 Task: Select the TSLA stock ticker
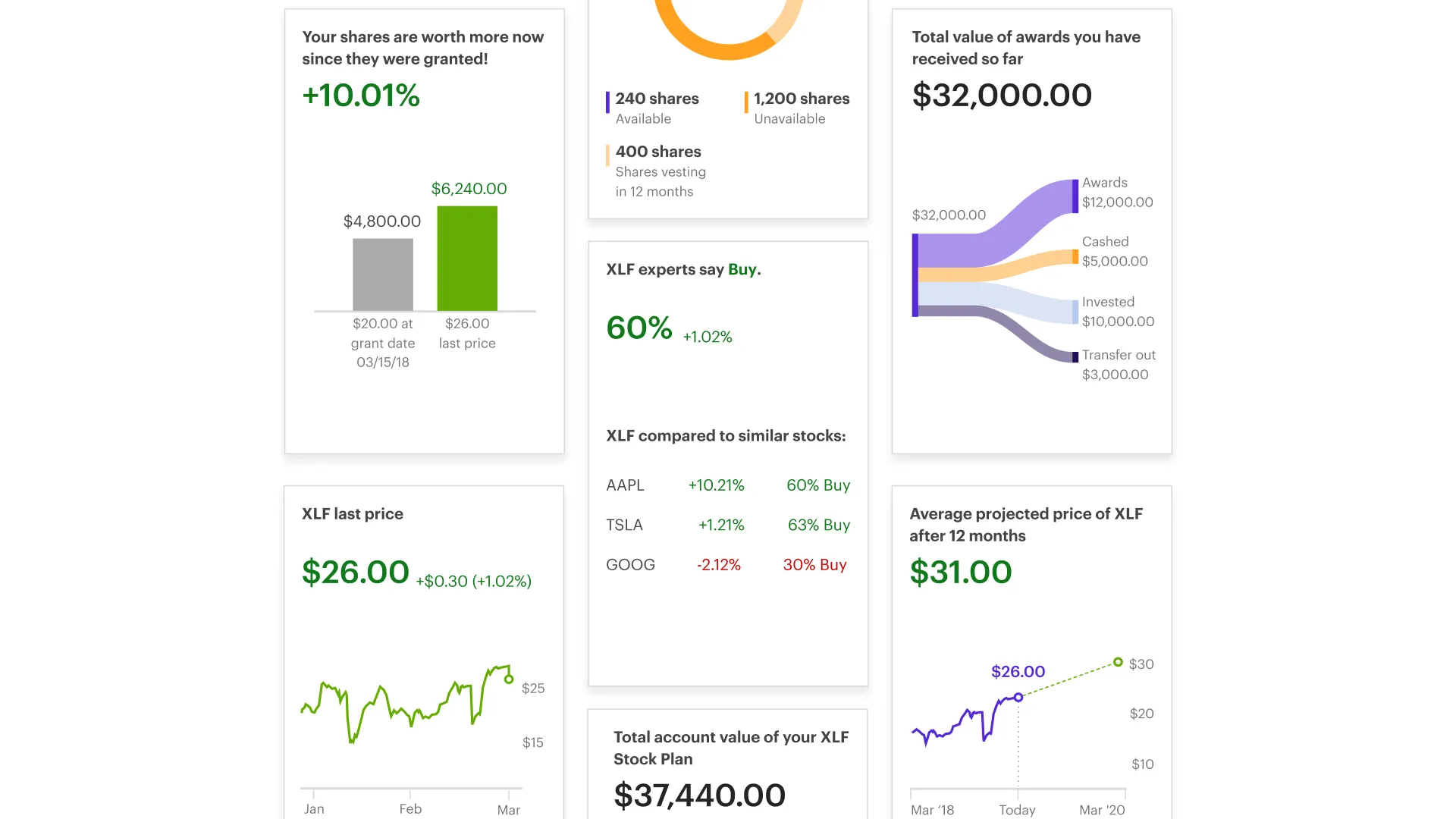point(624,525)
